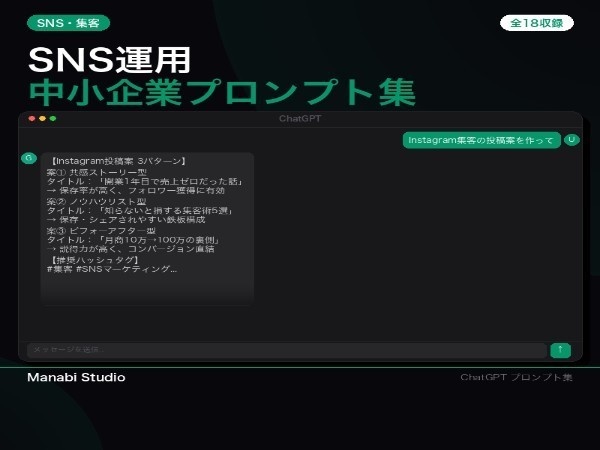Click the 'SNS運用' headline
This screenshot has height=450, width=600.
coord(109,60)
